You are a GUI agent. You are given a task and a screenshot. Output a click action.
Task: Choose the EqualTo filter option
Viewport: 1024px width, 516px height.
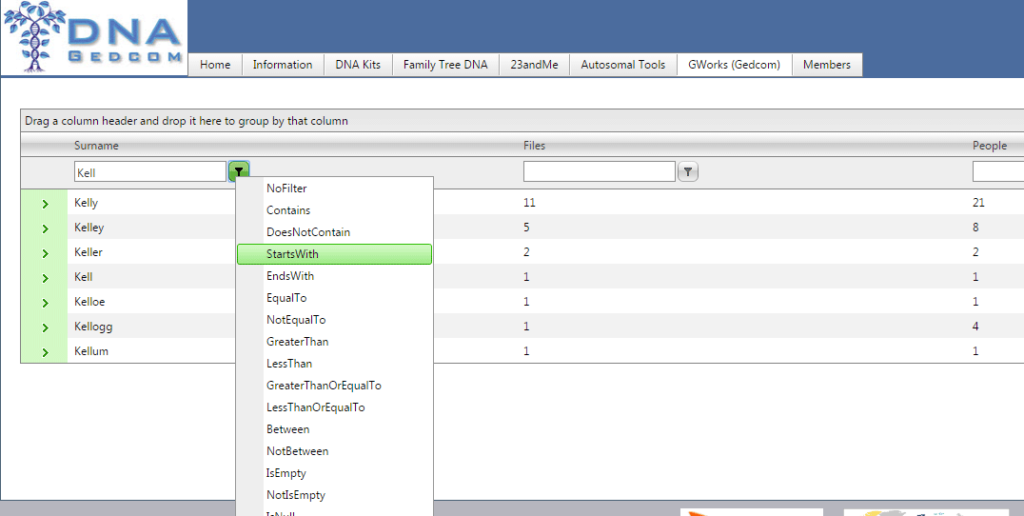[334, 298]
